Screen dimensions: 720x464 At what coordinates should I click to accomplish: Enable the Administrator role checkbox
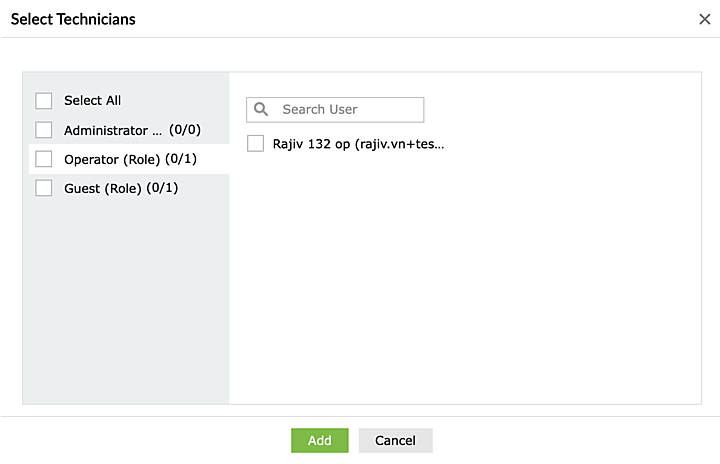tap(44, 130)
